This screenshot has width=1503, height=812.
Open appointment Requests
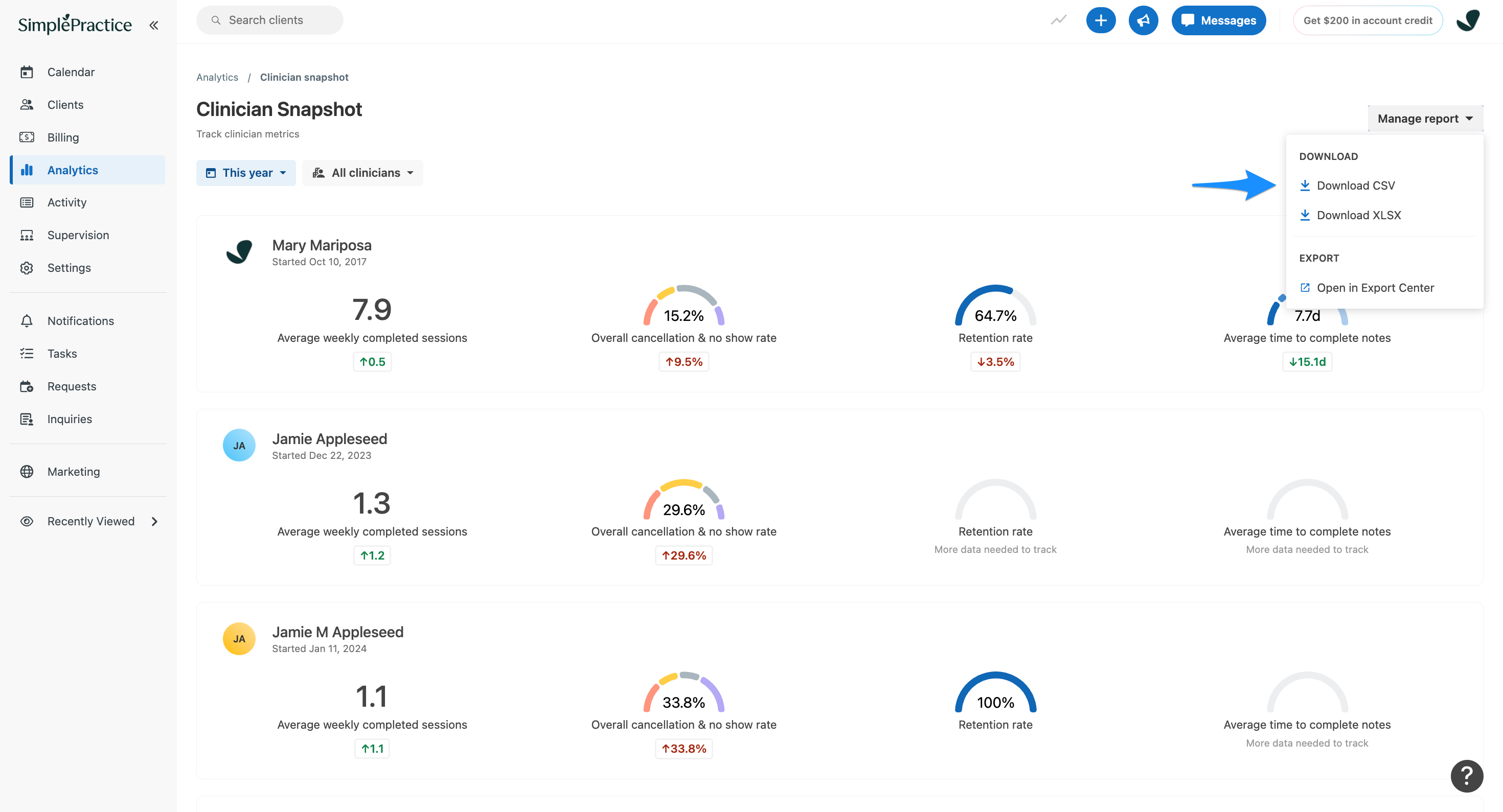(x=87, y=386)
